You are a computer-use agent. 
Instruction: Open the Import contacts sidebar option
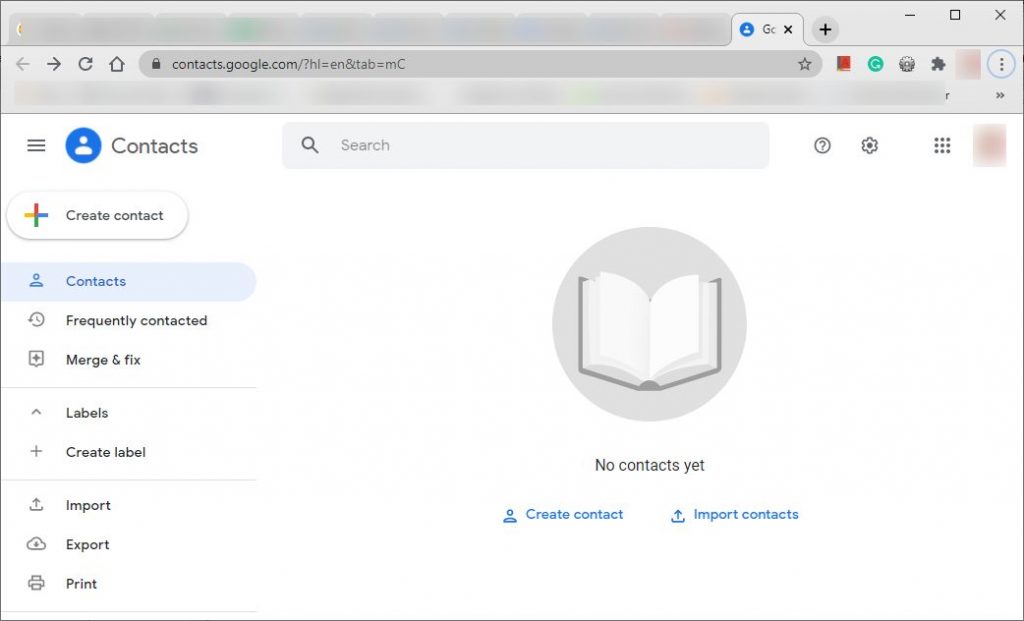click(88, 505)
